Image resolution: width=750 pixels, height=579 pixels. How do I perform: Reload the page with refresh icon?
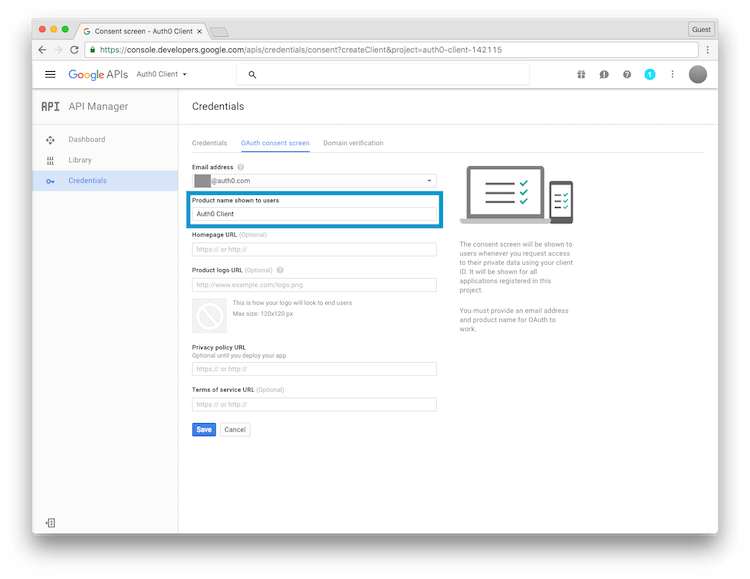(74, 50)
